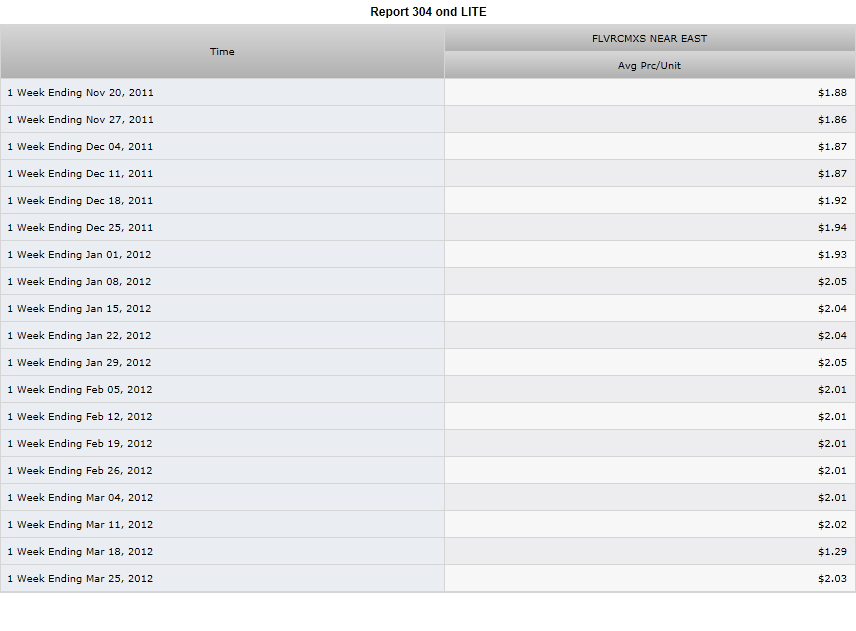Click the $1.94 price cell
This screenshot has width=856, height=631.
pyautogui.click(x=650, y=228)
